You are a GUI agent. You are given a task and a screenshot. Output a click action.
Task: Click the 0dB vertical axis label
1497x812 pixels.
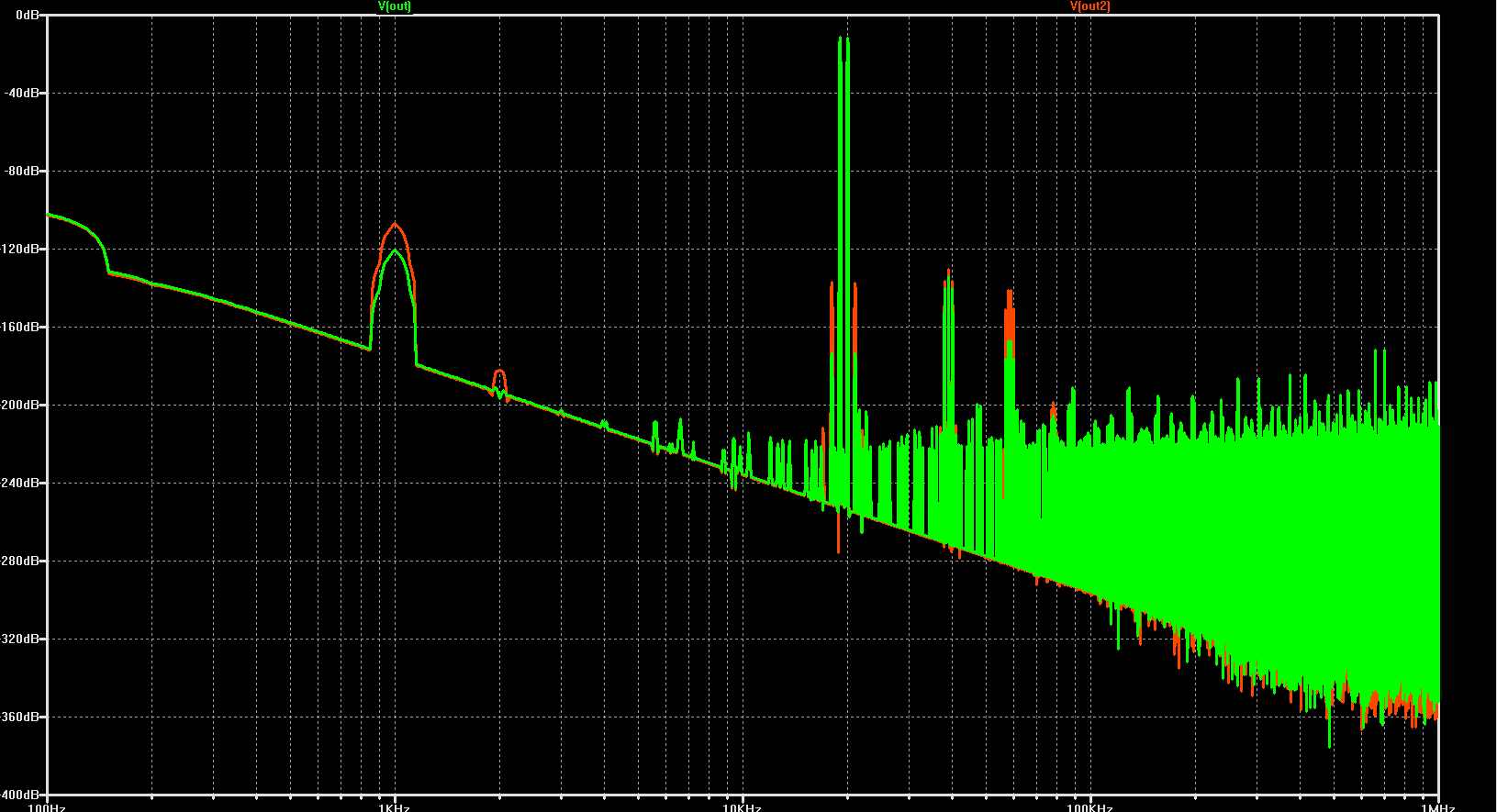[28, 16]
